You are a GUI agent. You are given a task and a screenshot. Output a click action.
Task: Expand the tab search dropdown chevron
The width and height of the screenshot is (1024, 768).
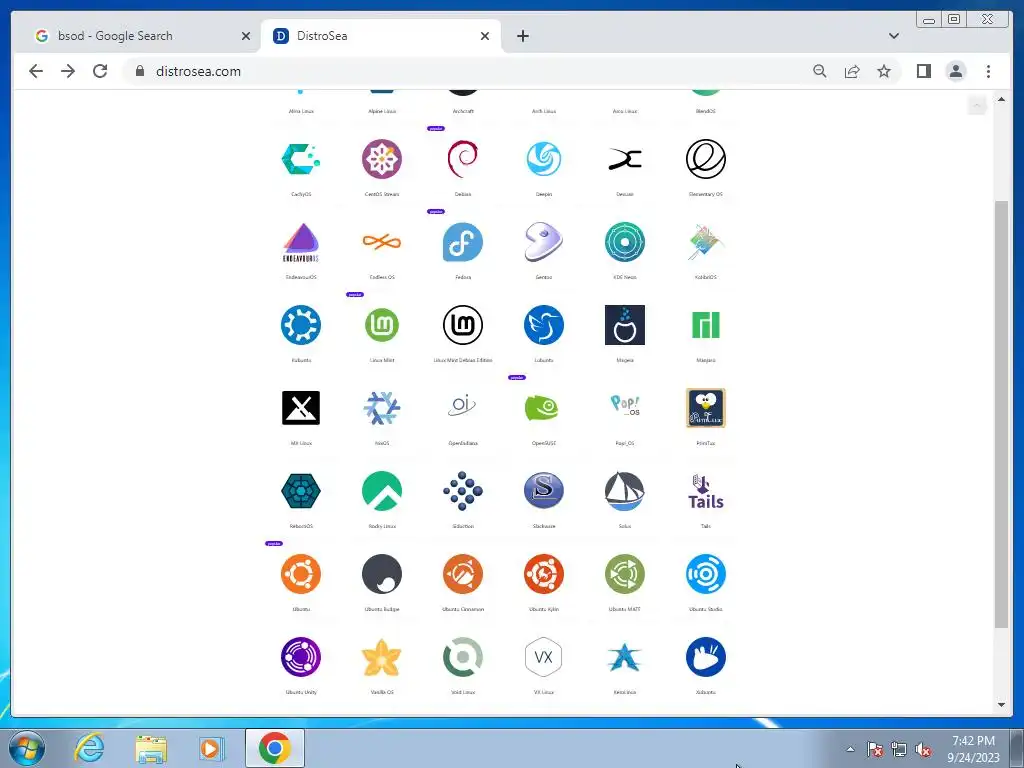[x=894, y=36]
